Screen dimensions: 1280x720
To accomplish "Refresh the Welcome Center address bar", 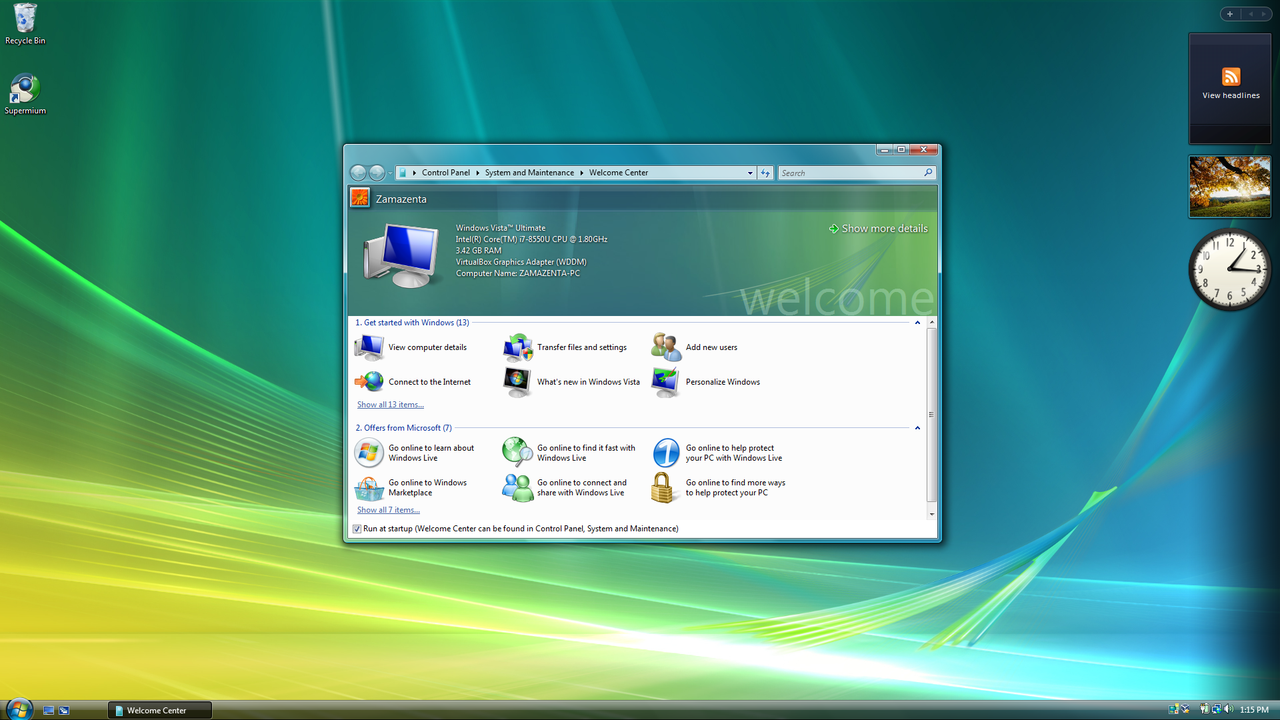I will [766, 173].
